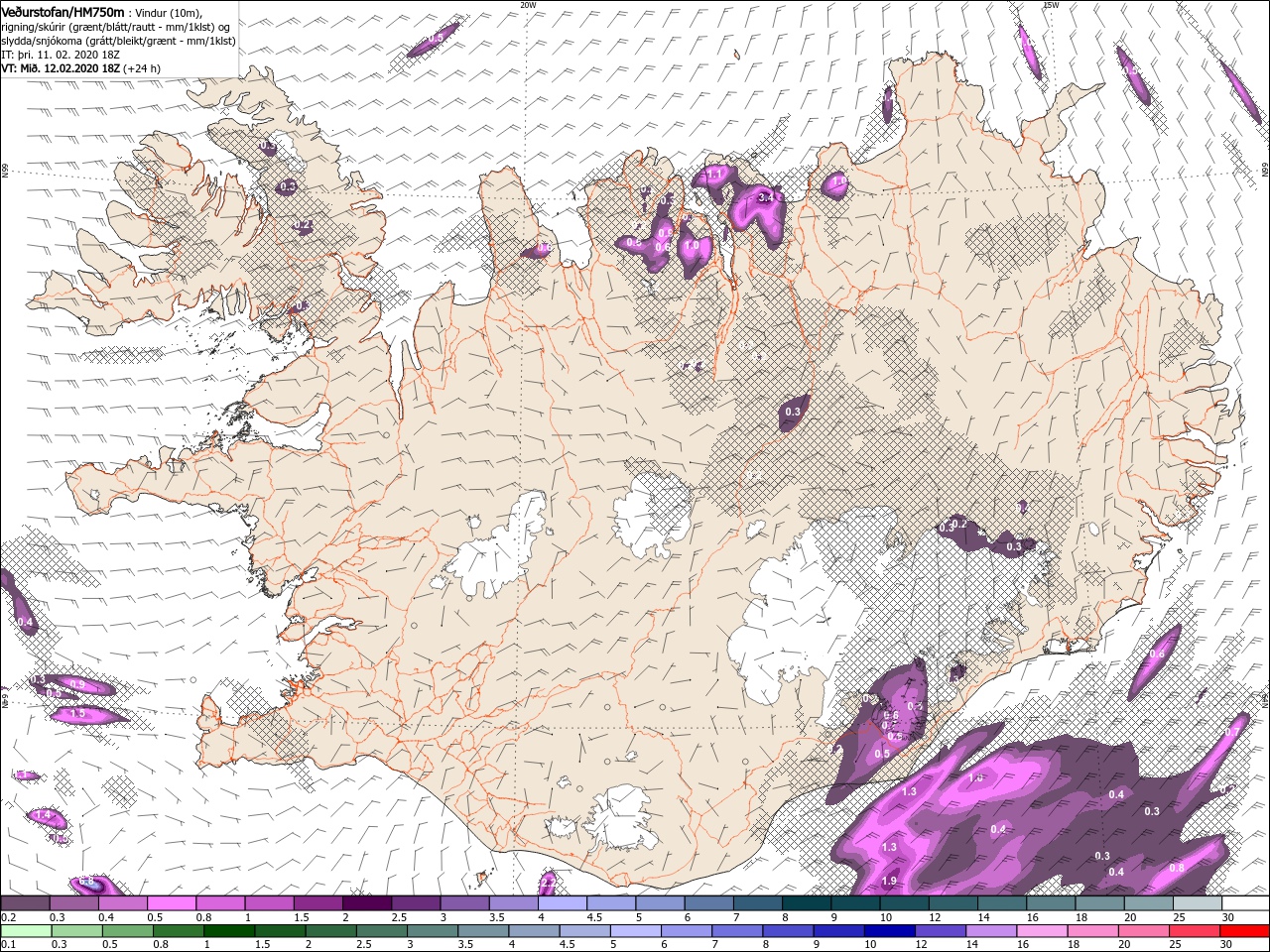Click the '1.9' snowfall value on the map
Screen dimensions: 1270x952
pos(889,881)
